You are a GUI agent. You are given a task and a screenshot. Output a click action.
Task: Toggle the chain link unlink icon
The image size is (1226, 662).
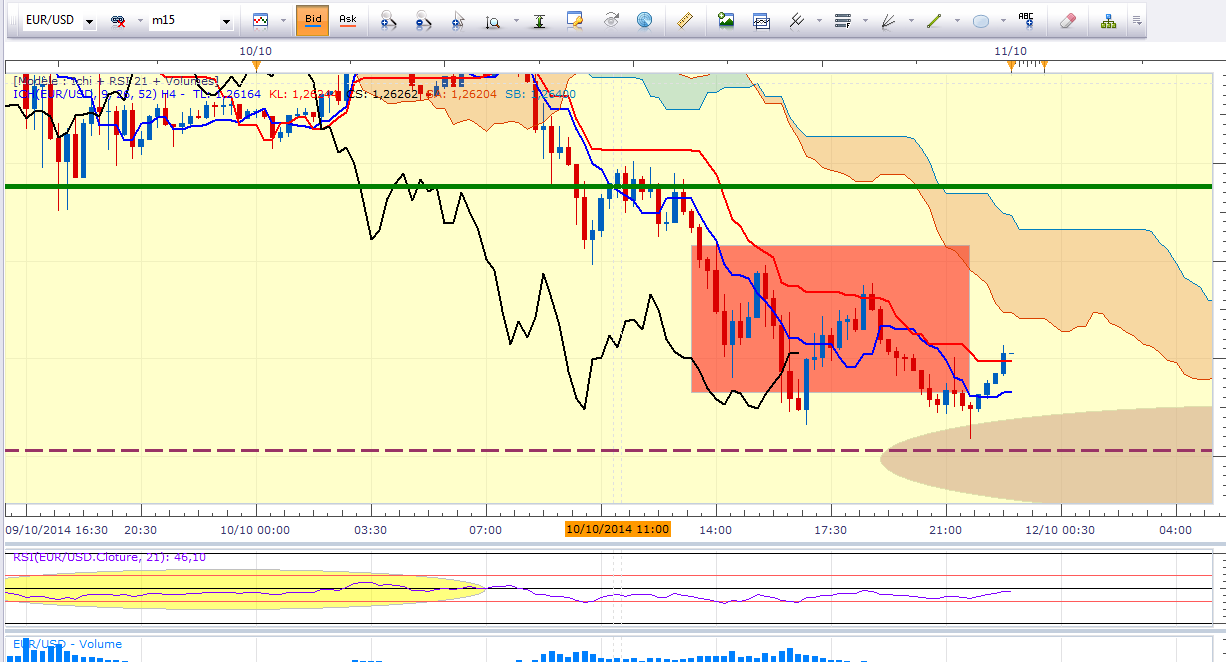(x=118, y=21)
